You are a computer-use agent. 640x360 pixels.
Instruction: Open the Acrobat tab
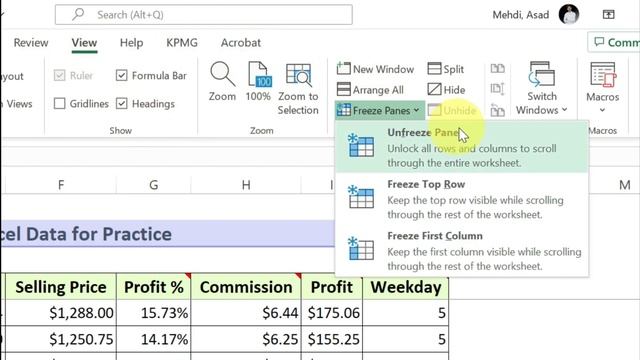[x=241, y=42]
